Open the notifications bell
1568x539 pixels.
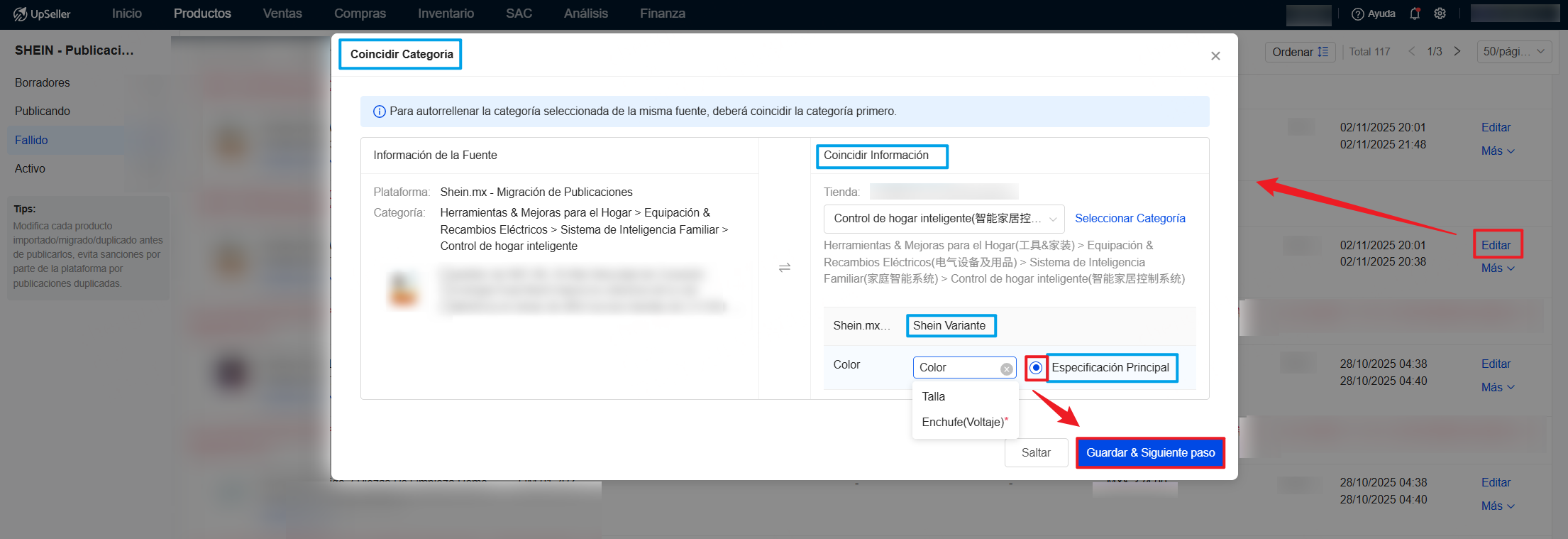point(1415,13)
